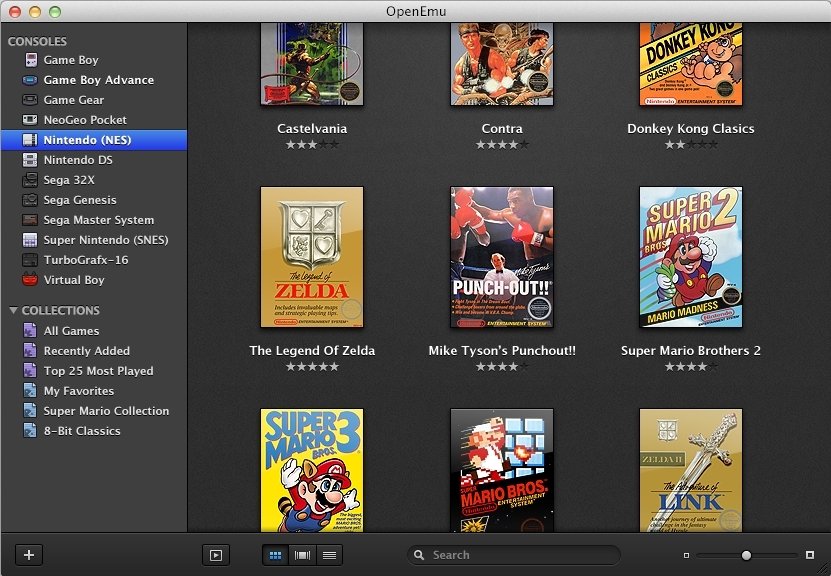Click the red Virtual Boy icon
Viewport: 831px width, 576px height.
[30, 280]
